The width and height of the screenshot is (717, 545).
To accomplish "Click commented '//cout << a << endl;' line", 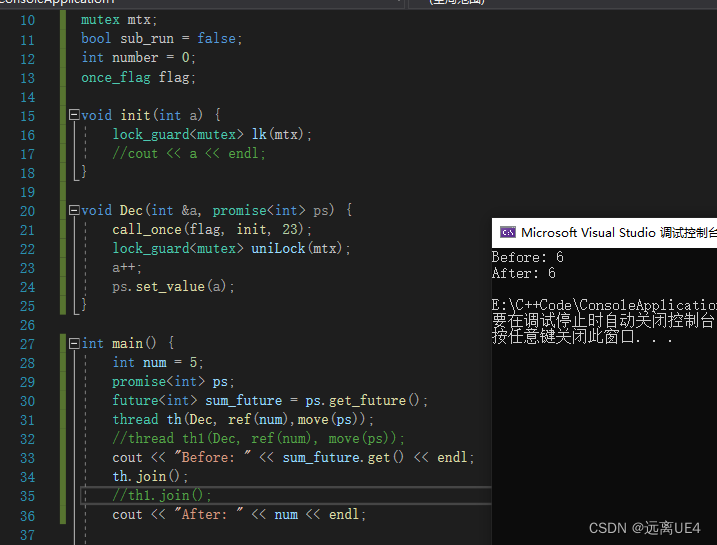I will click(189, 153).
